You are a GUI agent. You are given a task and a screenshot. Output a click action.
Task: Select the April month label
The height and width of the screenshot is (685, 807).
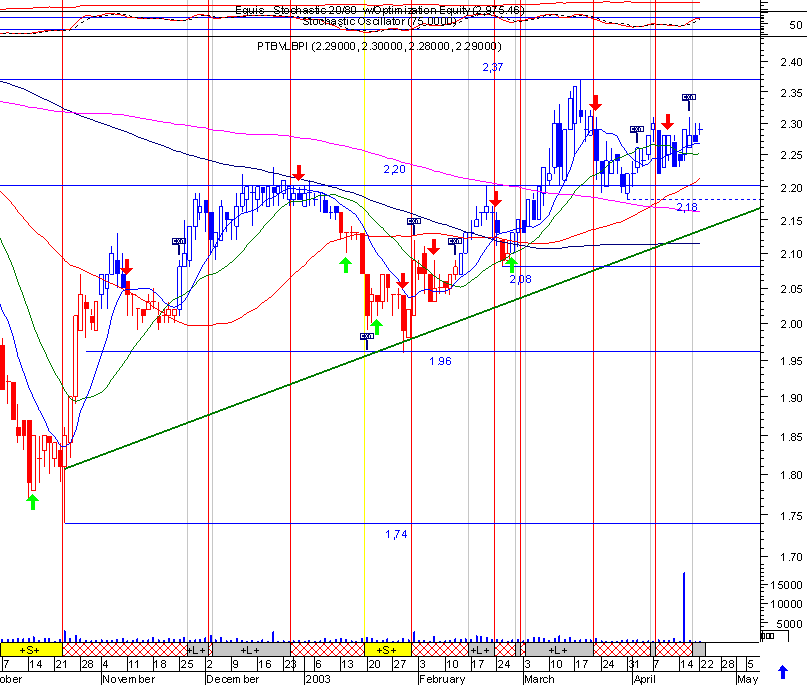(x=644, y=679)
